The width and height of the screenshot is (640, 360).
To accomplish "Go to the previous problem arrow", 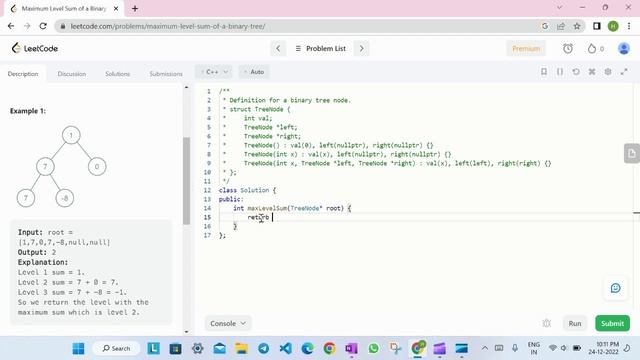I will pyautogui.click(x=278, y=49).
